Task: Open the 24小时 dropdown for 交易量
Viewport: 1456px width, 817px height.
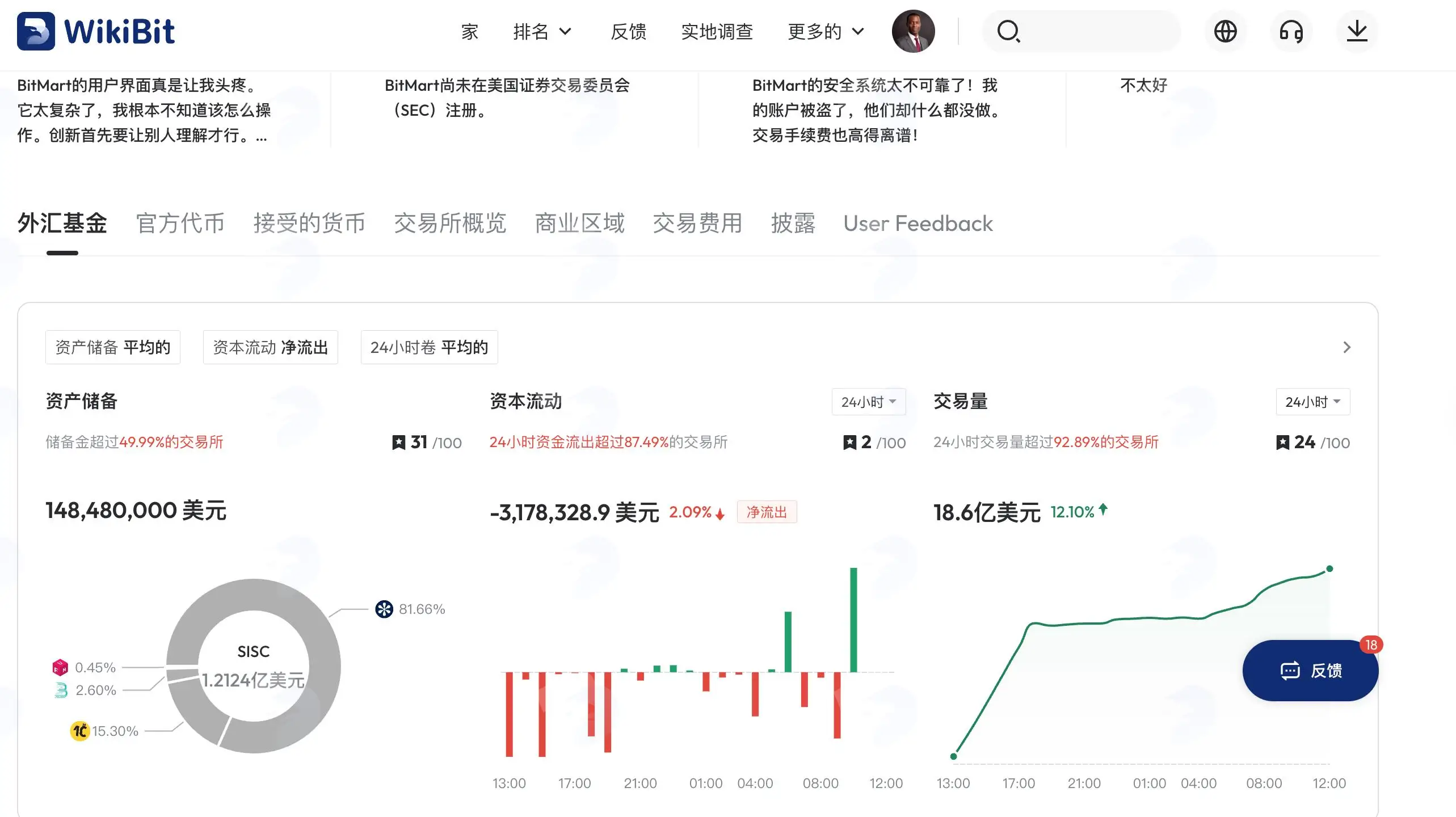Action: click(x=1313, y=402)
